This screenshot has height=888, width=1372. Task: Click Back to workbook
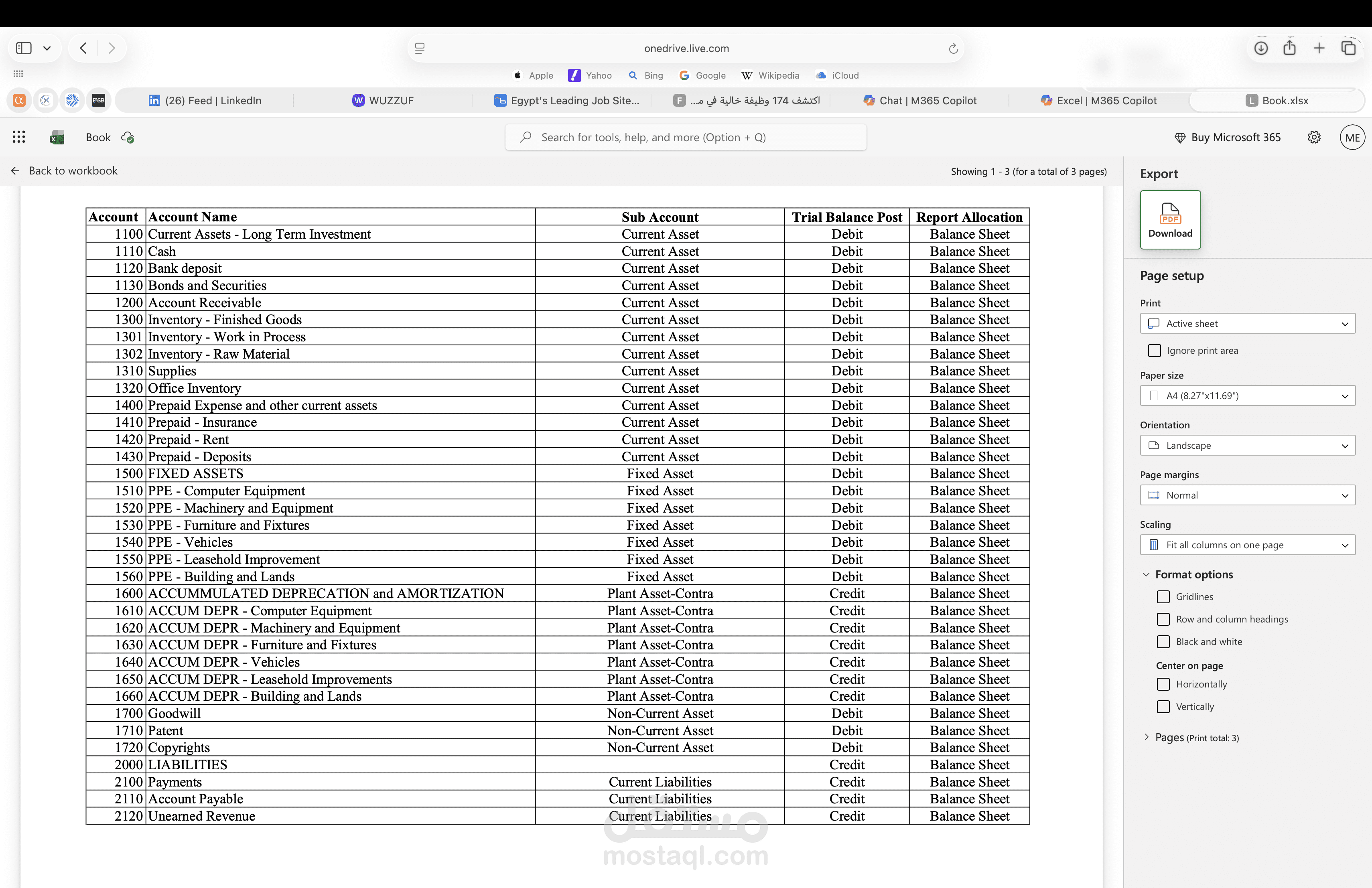click(x=73, y=170)
